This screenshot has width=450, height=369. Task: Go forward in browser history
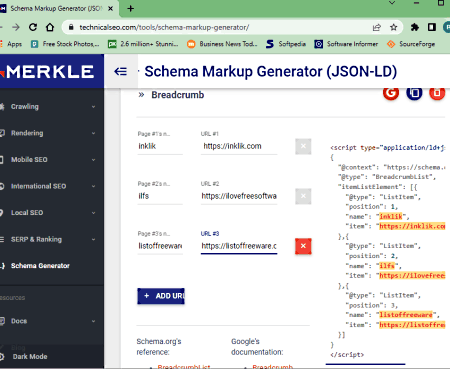coord(16,27)
